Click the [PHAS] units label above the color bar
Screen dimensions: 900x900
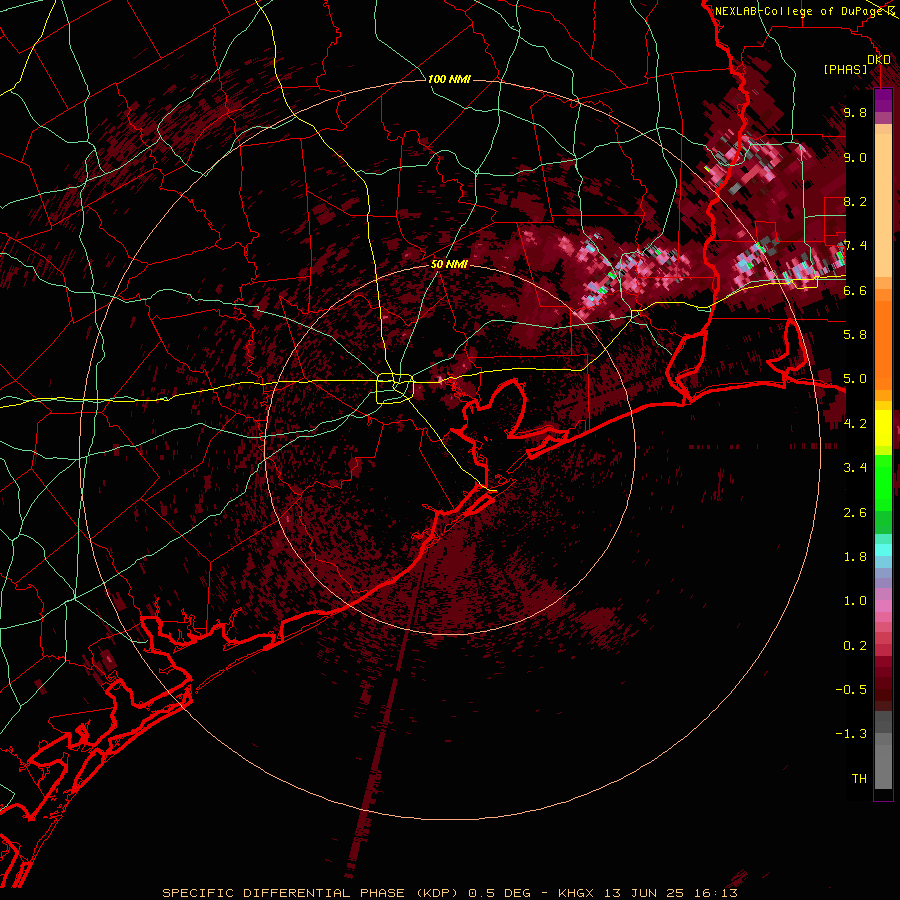tap(845, 69)
